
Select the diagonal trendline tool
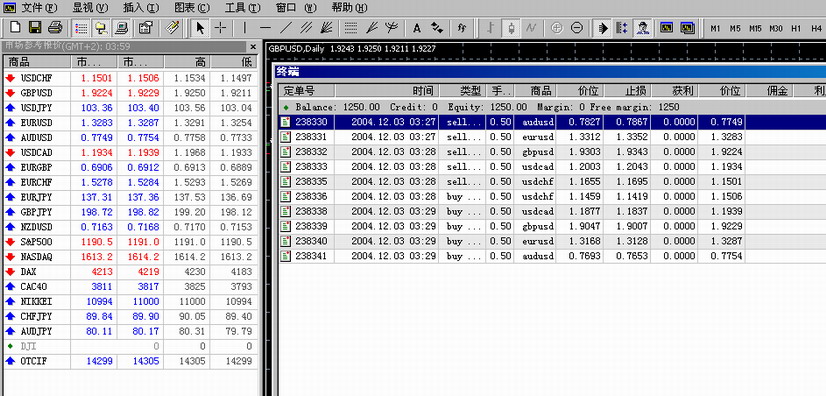pyautogui.click(x=286, y=28)
